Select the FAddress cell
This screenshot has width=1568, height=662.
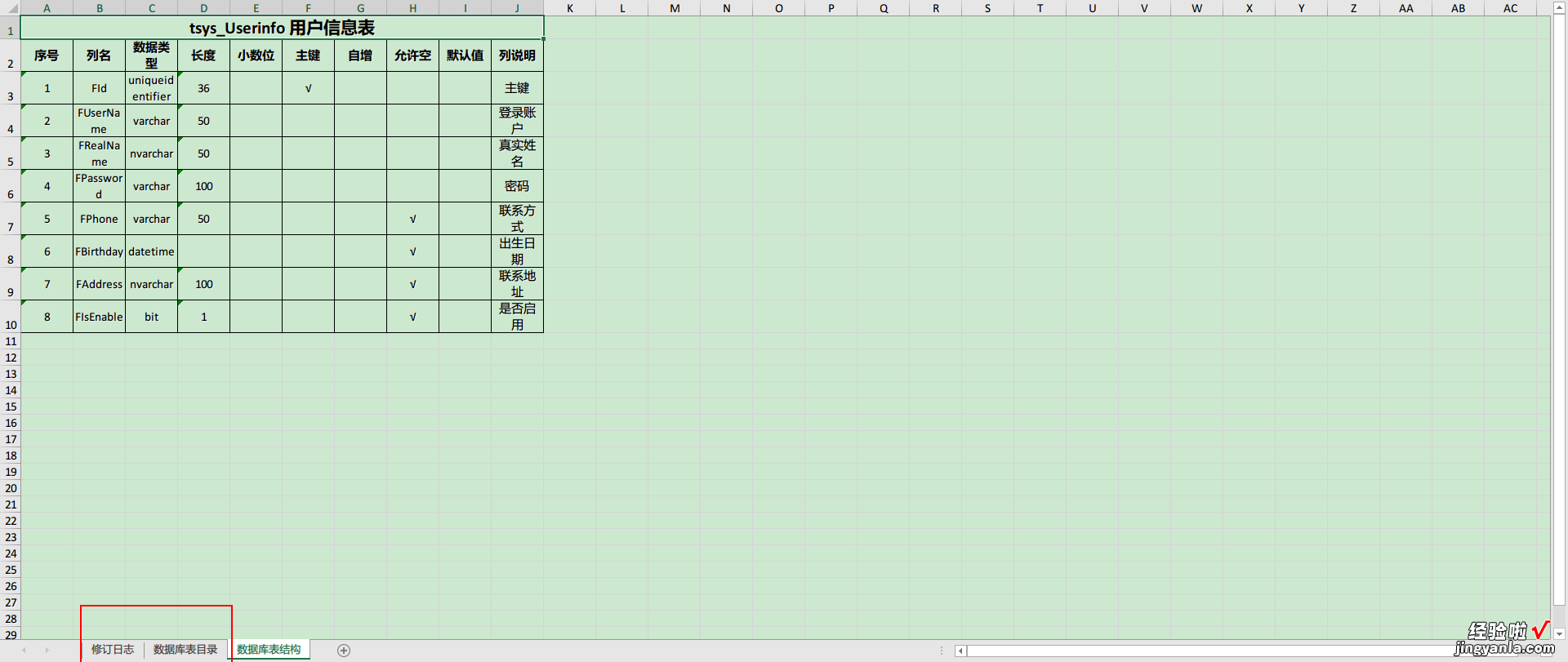(99, 284)
